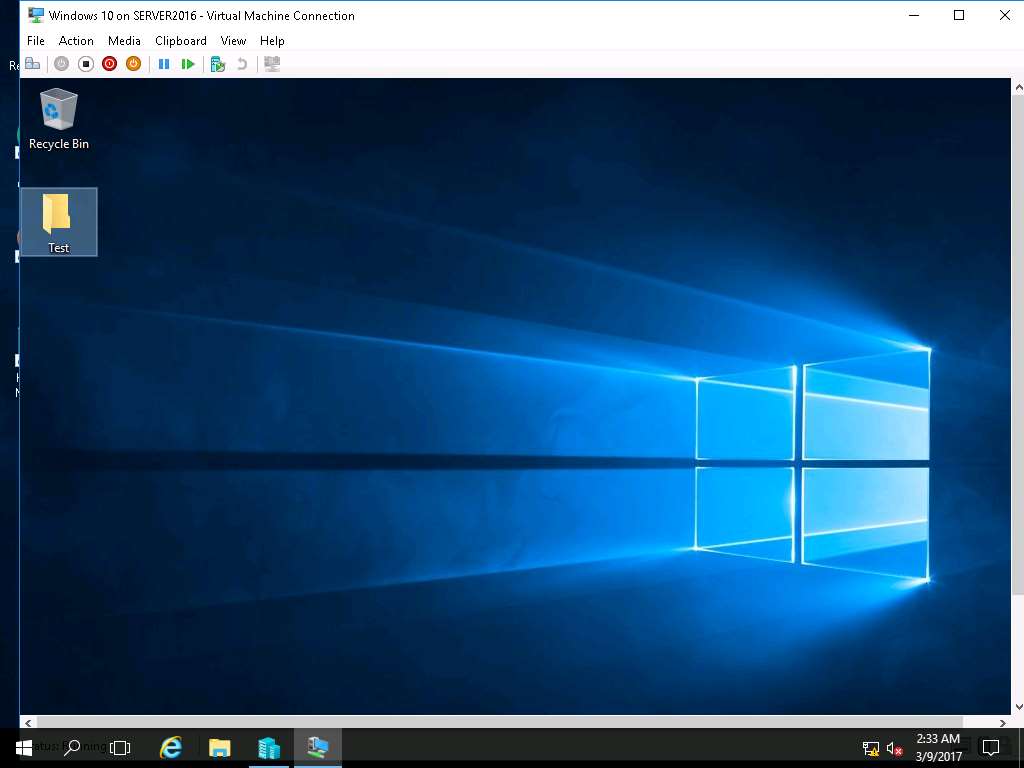Open the File menu

(36, 40)
